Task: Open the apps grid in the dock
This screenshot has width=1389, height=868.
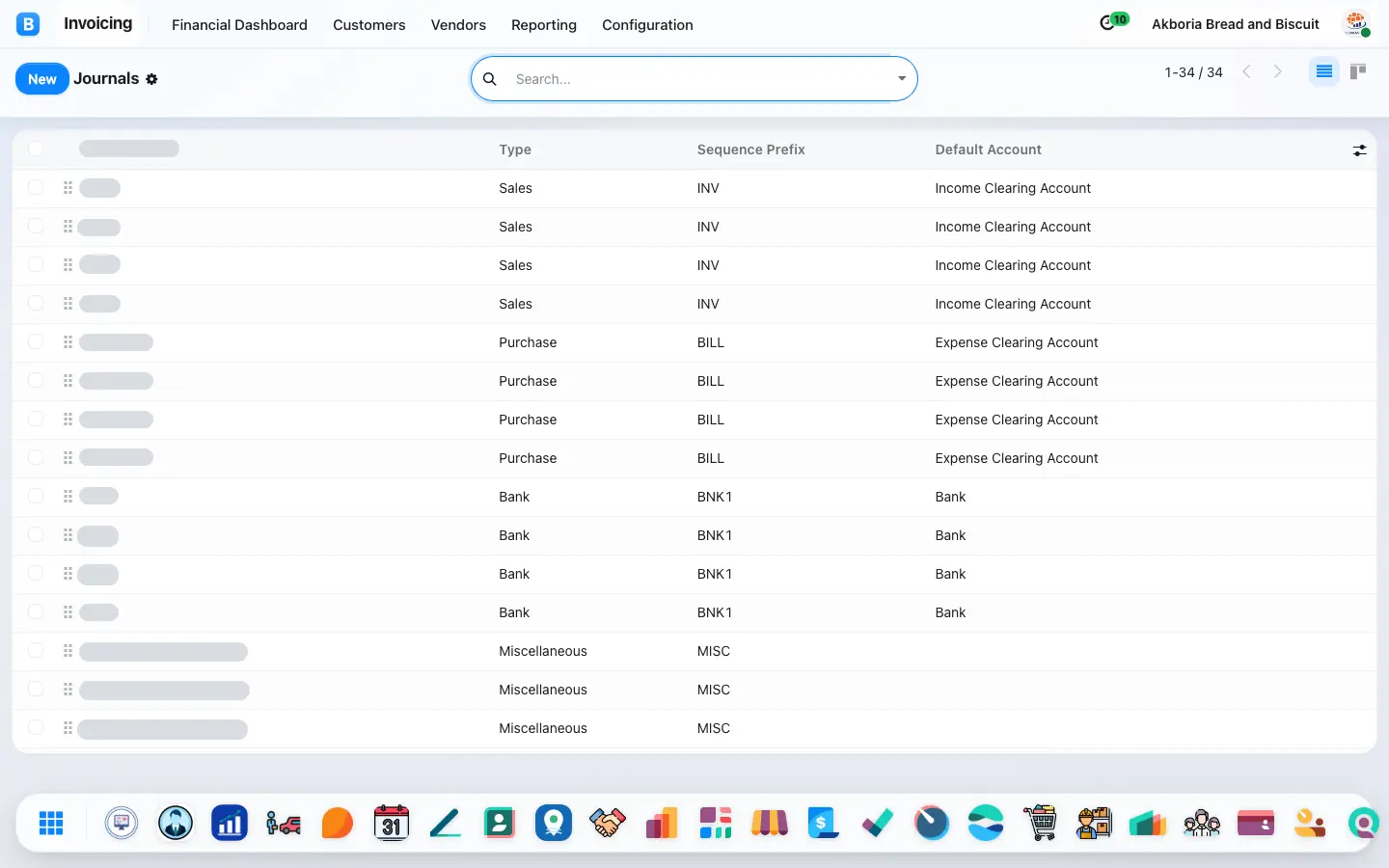Action: click(51, 823)
